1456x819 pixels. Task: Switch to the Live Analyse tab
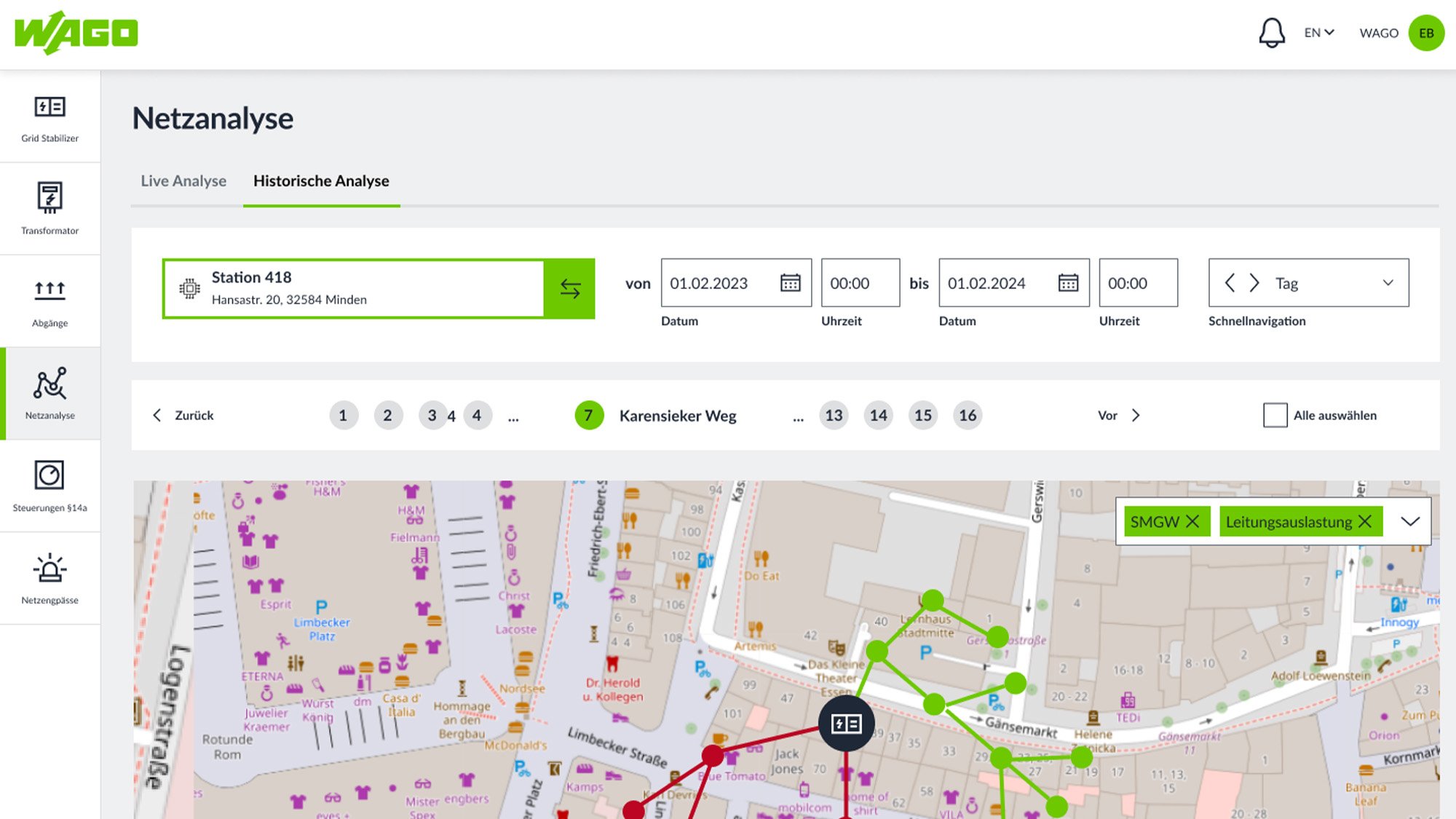click(x=183, y=181)
